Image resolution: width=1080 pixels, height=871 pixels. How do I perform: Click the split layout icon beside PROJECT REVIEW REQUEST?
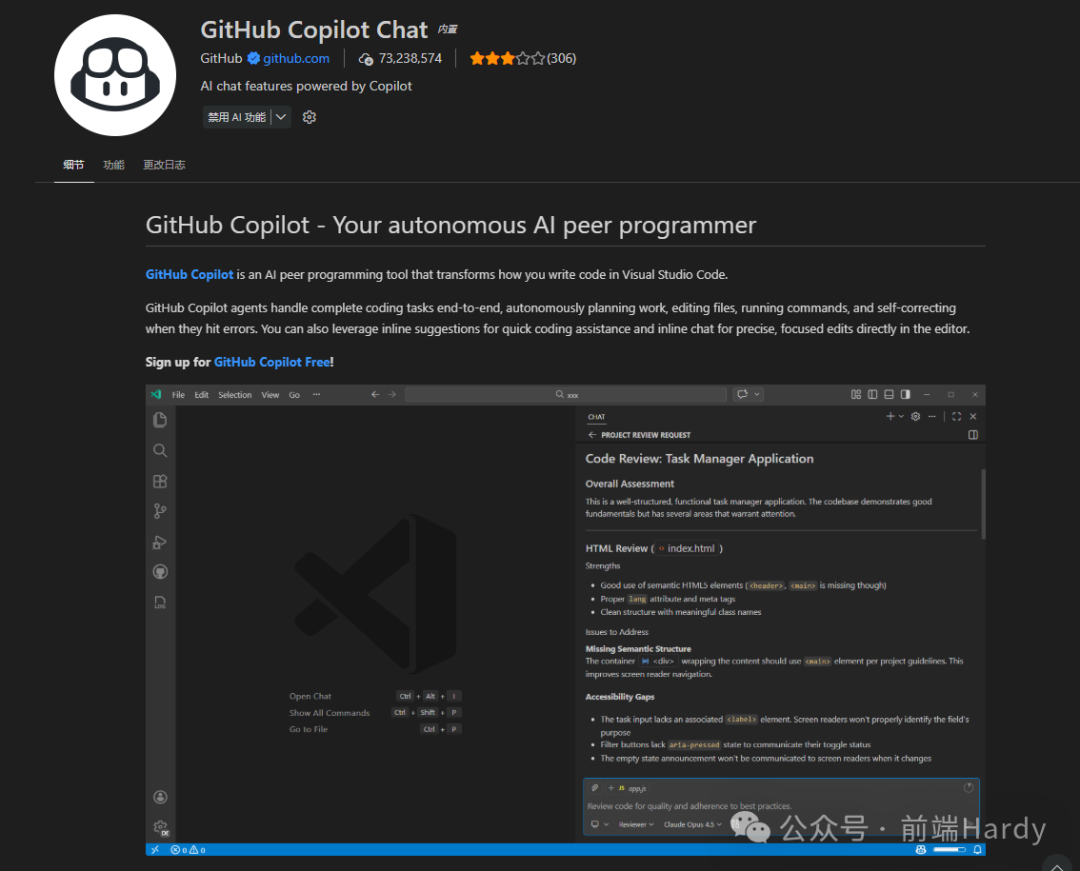[x=973, y=434]
